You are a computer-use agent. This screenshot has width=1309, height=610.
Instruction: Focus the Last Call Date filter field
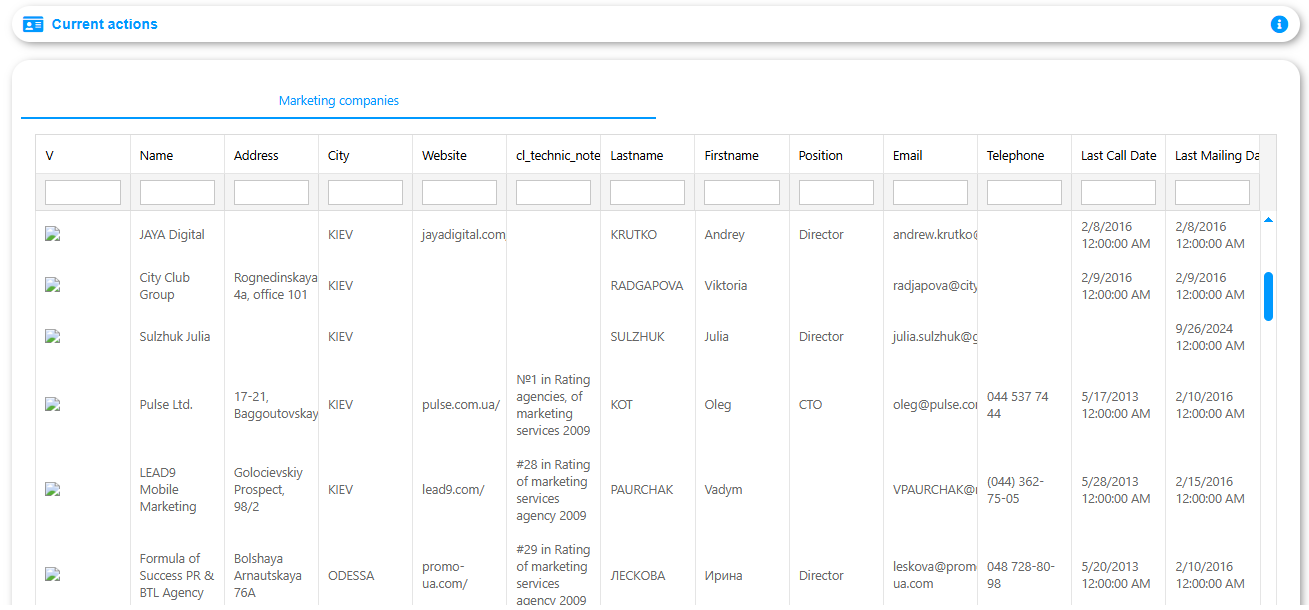(1118, 192)
